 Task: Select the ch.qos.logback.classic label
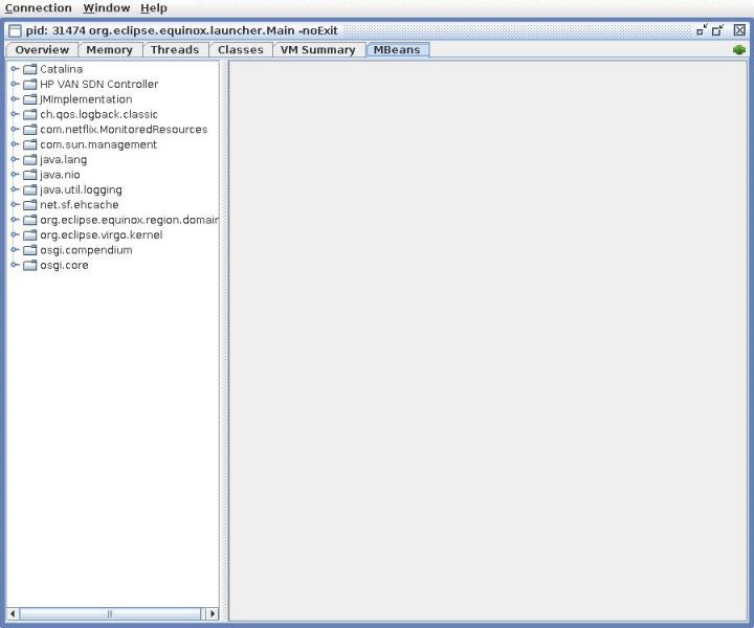click(99, 114)
